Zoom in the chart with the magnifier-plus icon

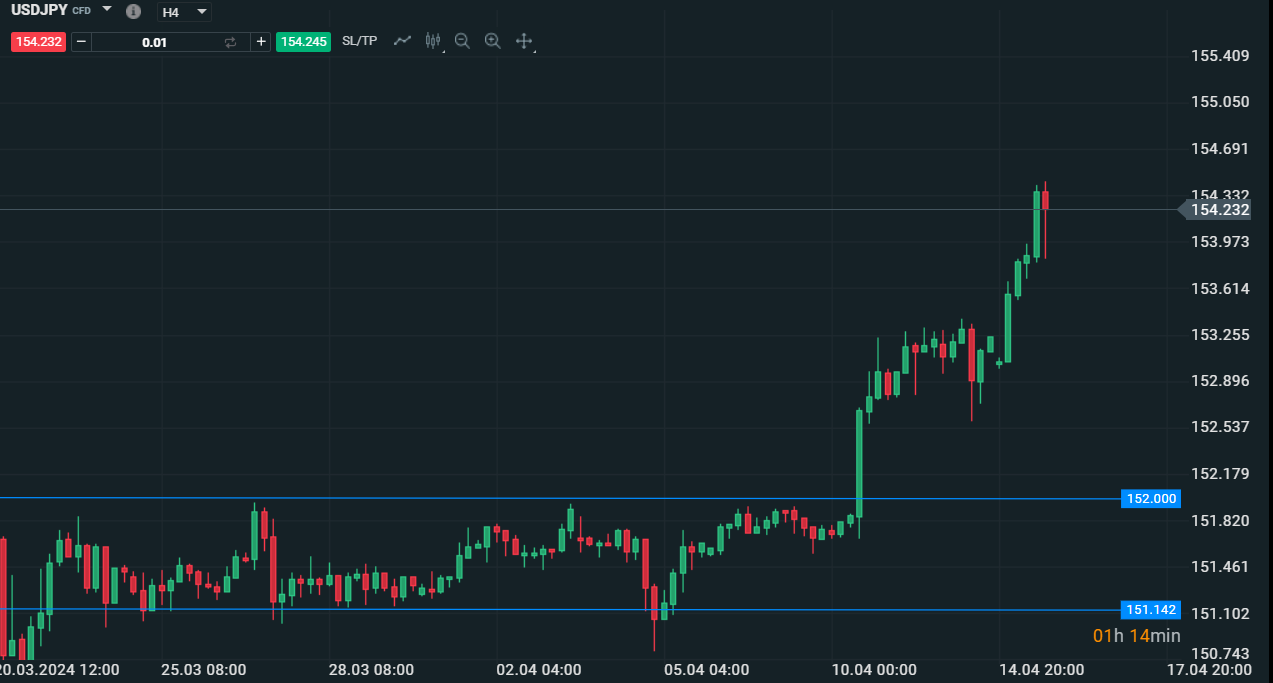click(492, 41)
